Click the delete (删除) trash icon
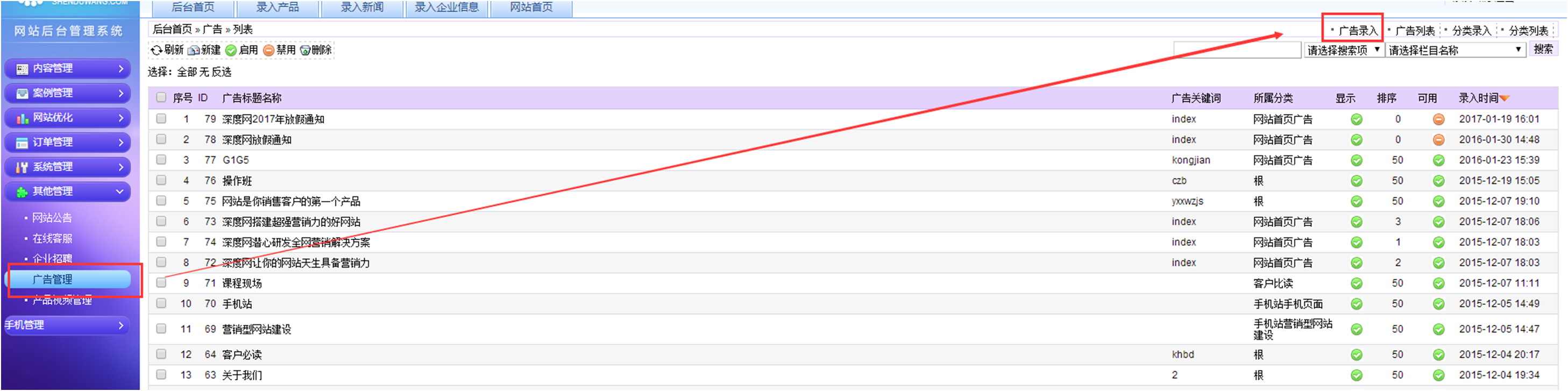Screen dimensions: 1568x391 point(305,50)
